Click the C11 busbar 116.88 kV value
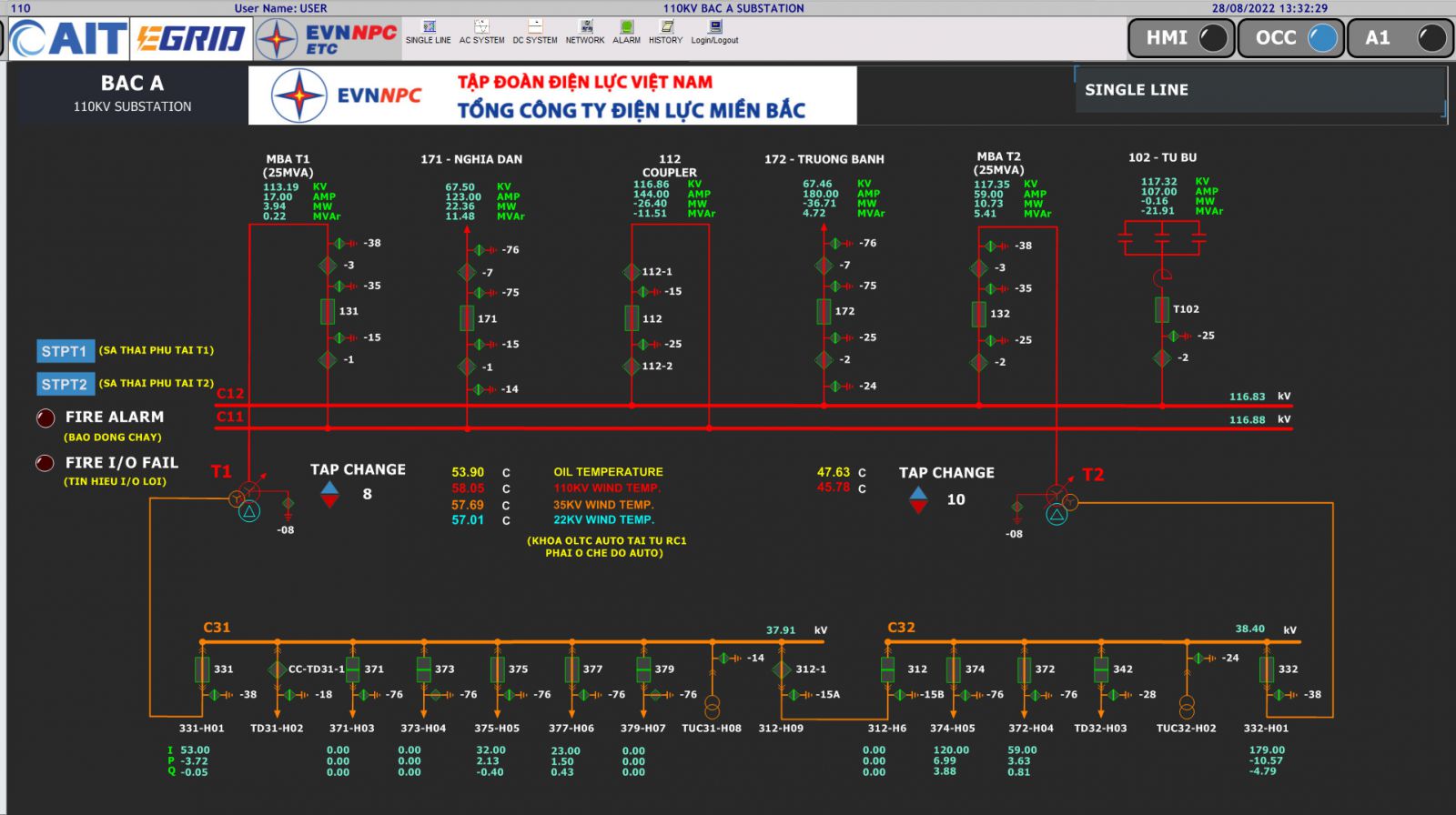1456x815 pixels. click(x=1248, y=420)
